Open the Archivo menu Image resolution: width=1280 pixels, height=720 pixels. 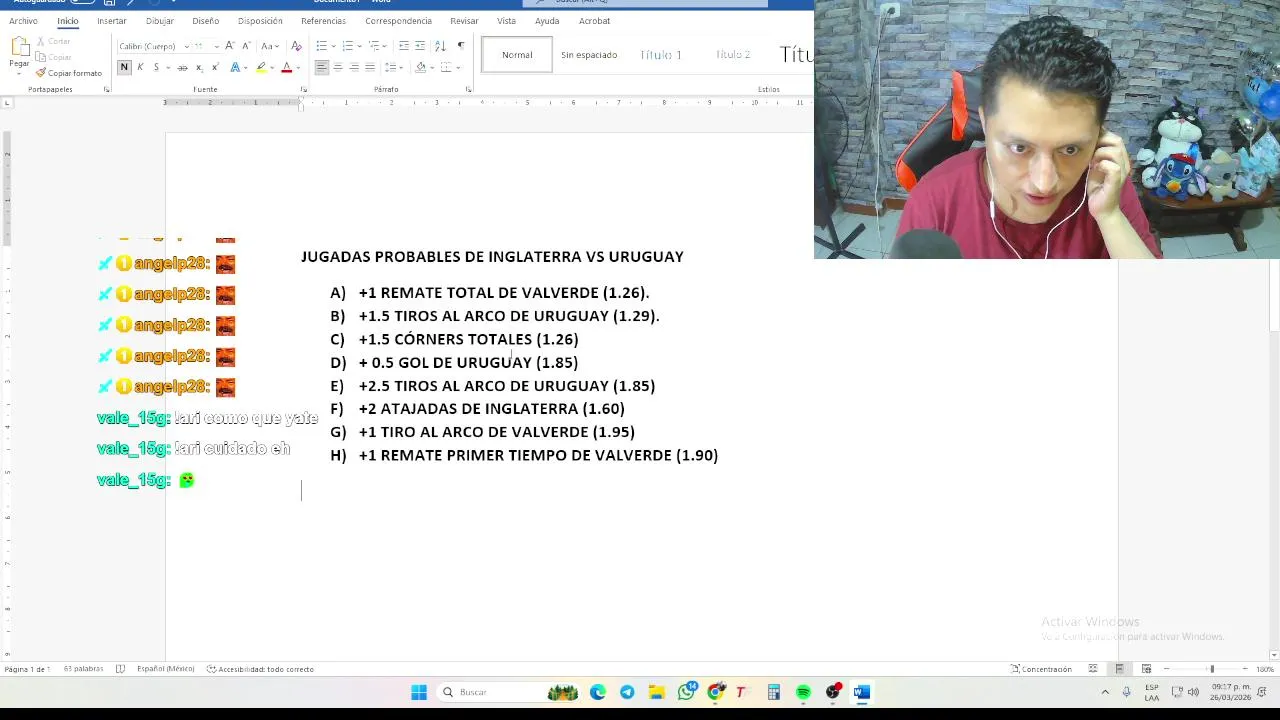[23, 21]
